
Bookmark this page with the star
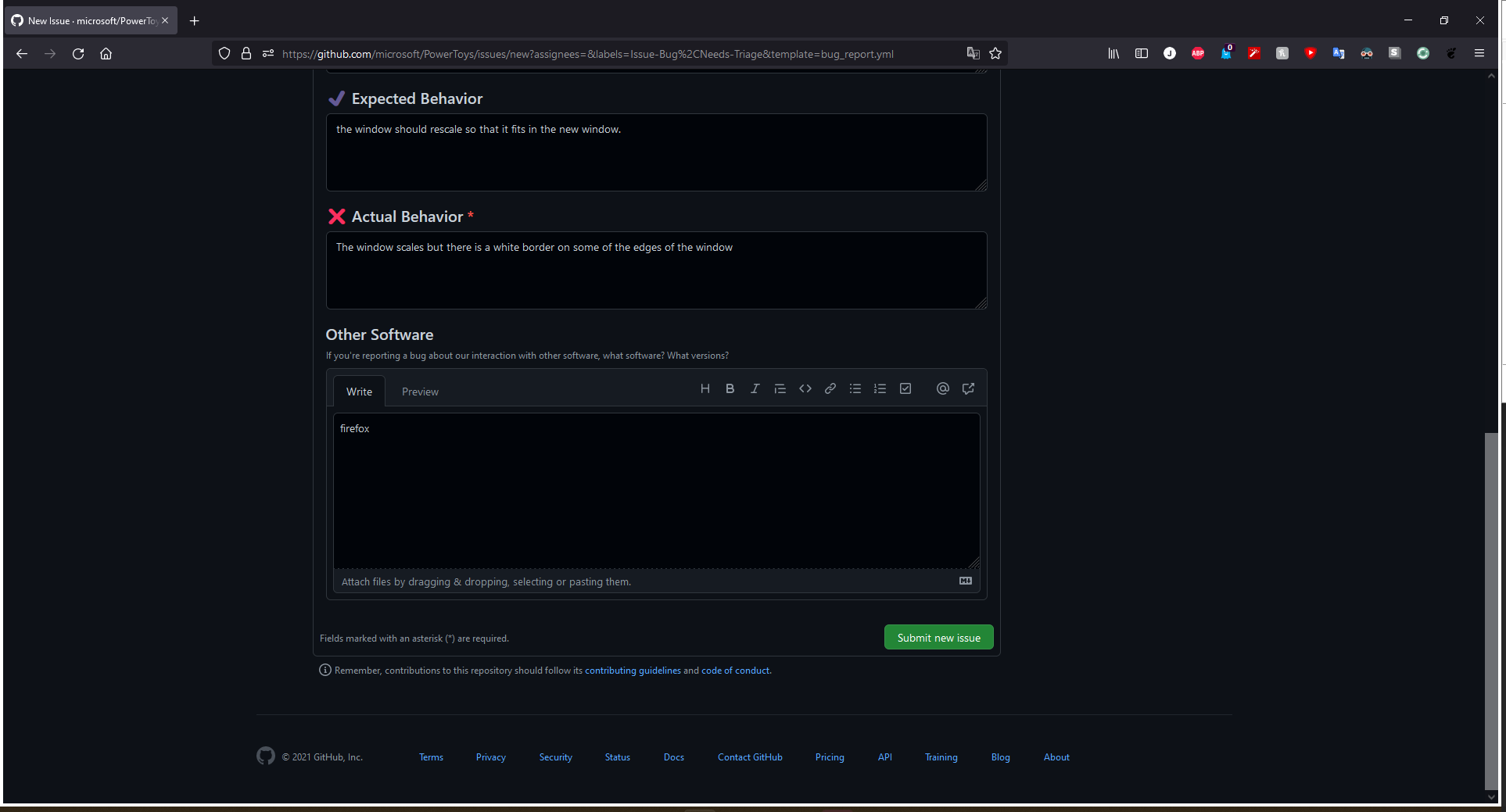pyautogui.click(x=996, y=53)
